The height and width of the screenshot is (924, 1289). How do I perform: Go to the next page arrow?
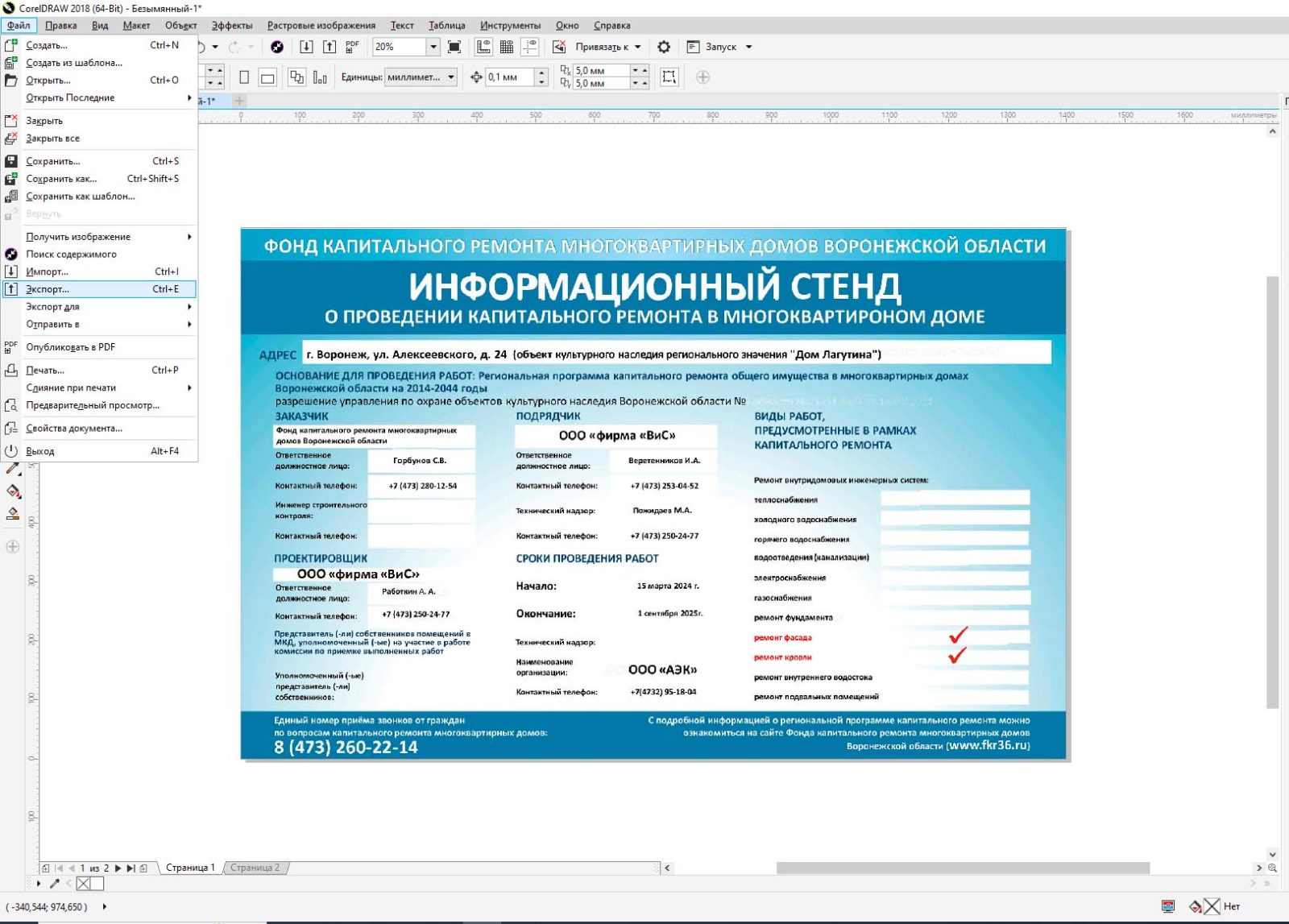pyautogui.click(x=118, y=868)
